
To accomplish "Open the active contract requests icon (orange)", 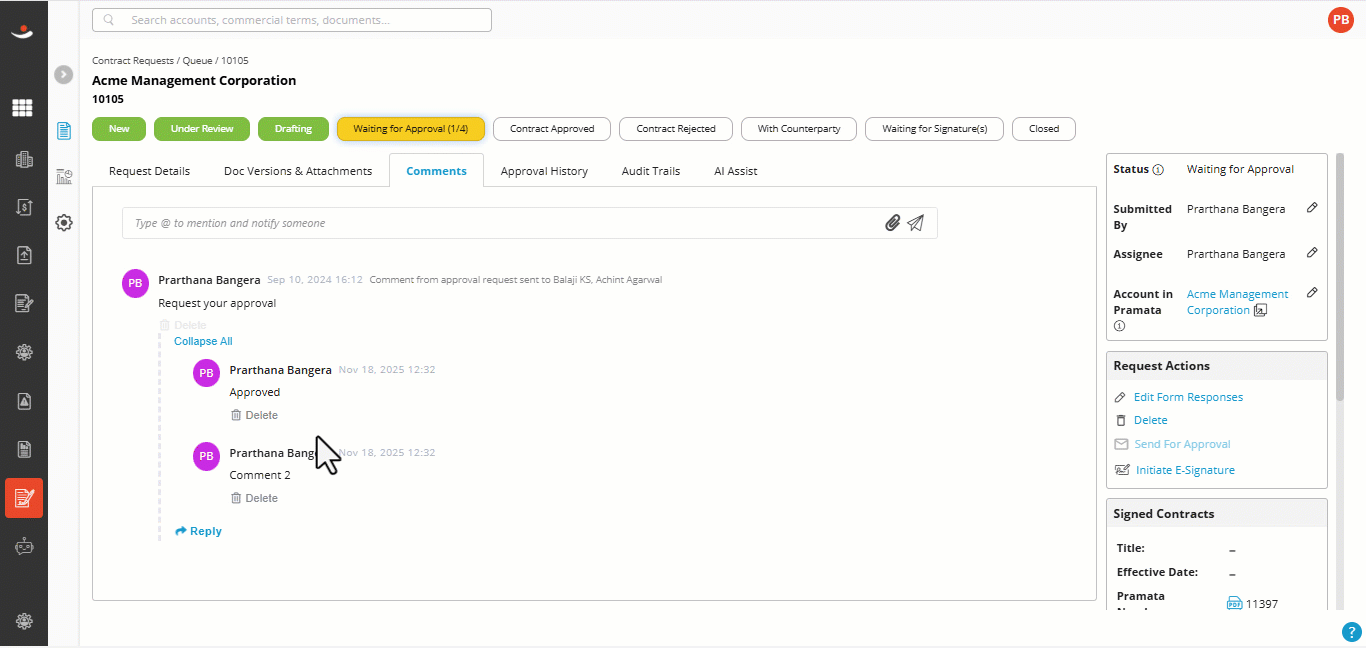I will point(24,497).
